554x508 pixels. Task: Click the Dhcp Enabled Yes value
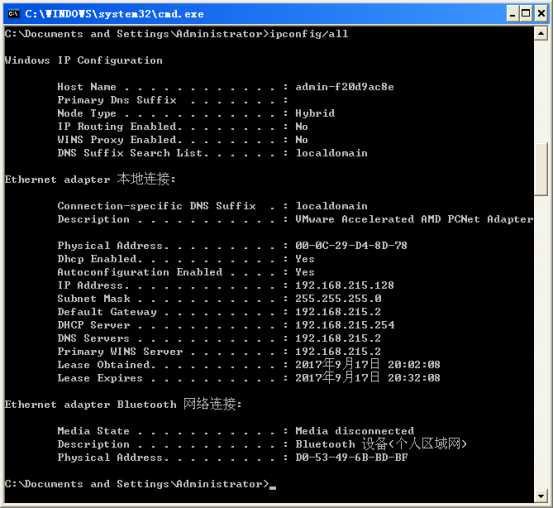[305, 259]
